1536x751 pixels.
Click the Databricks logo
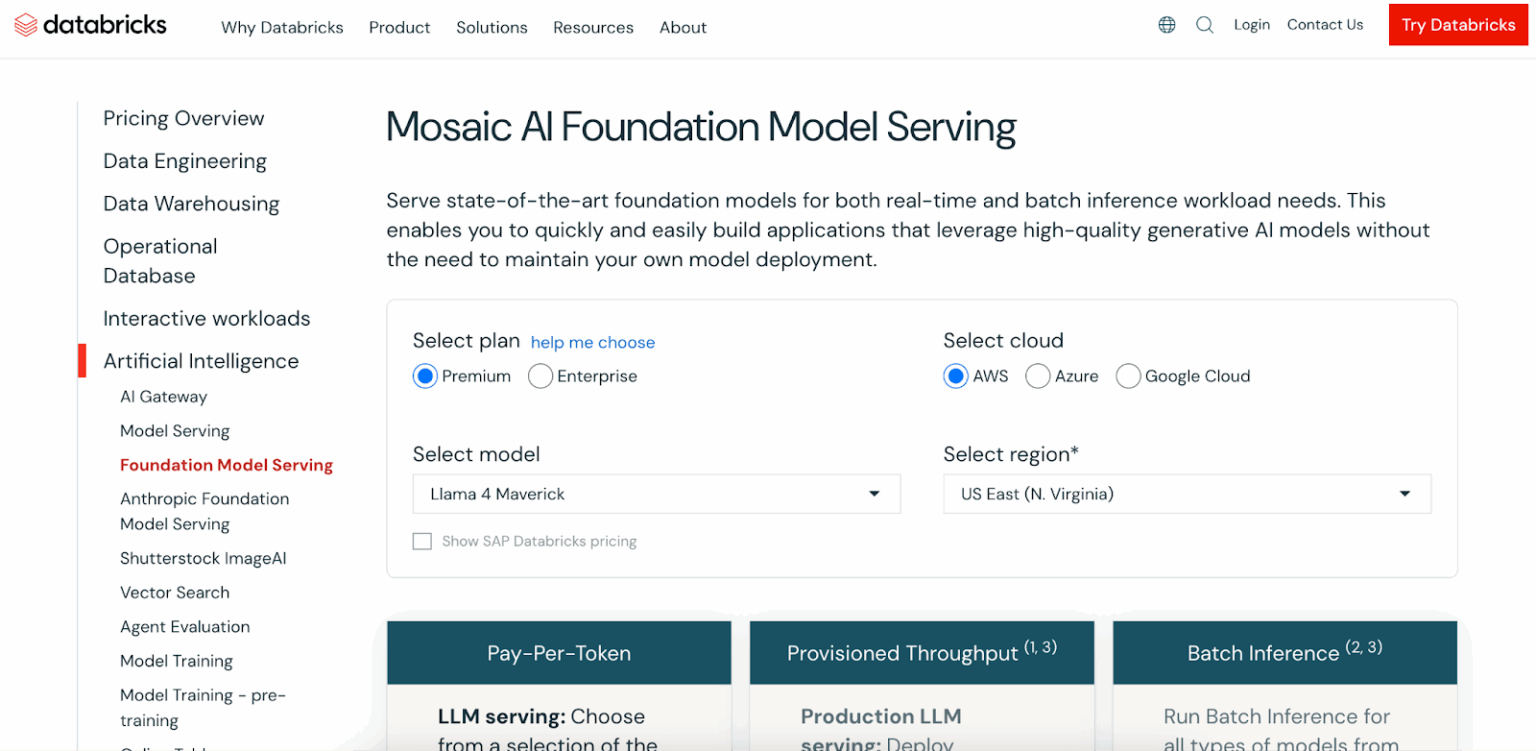[x=90, y=24]
